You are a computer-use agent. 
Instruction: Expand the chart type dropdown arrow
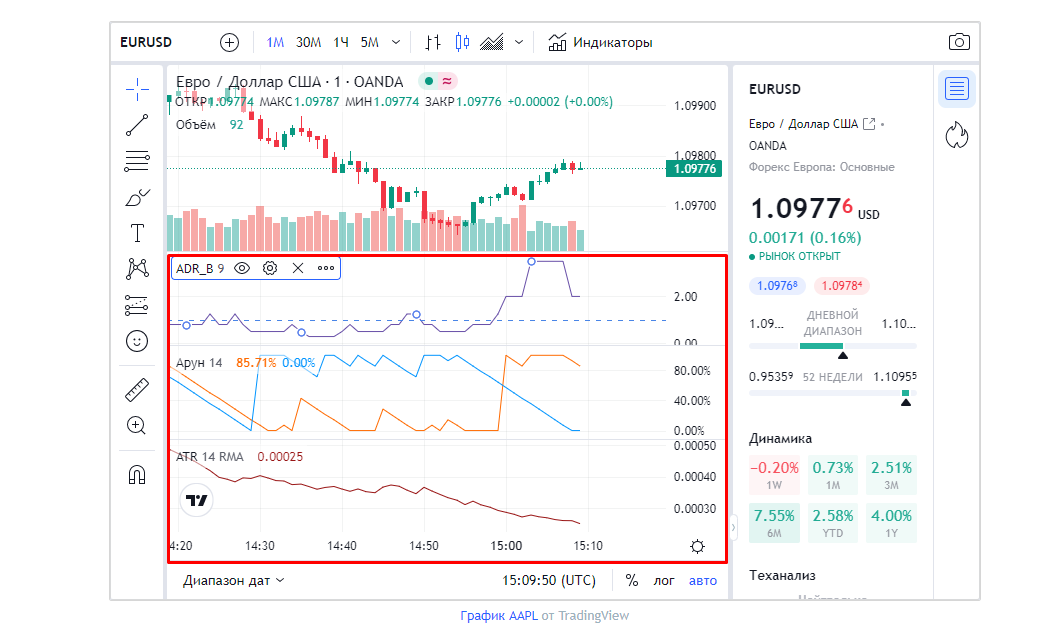tap(518, 42)
